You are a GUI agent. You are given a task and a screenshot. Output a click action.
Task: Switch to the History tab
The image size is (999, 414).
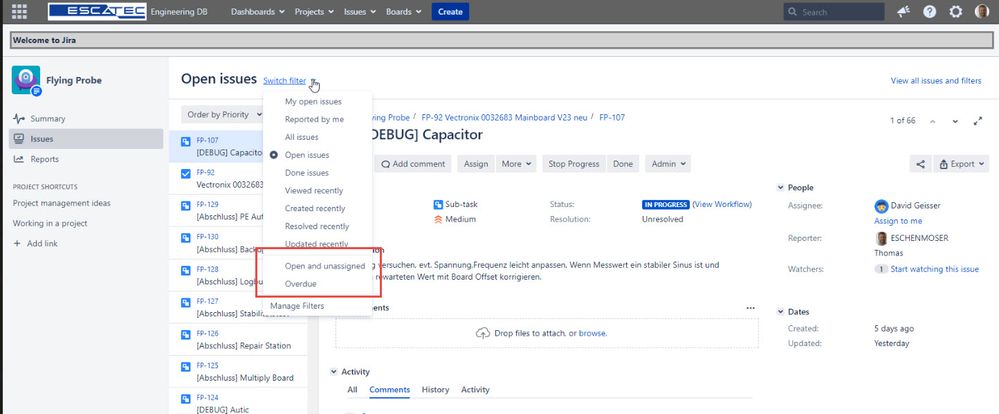[x=435, y=390]
